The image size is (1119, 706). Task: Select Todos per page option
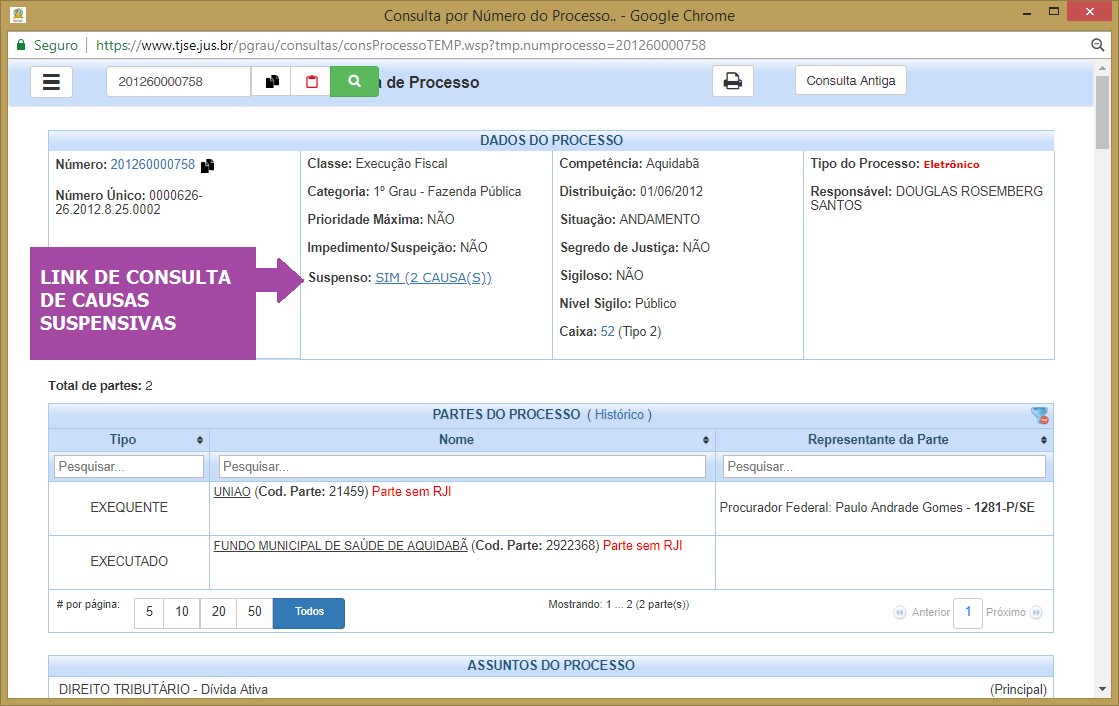(x=309, y=612)
